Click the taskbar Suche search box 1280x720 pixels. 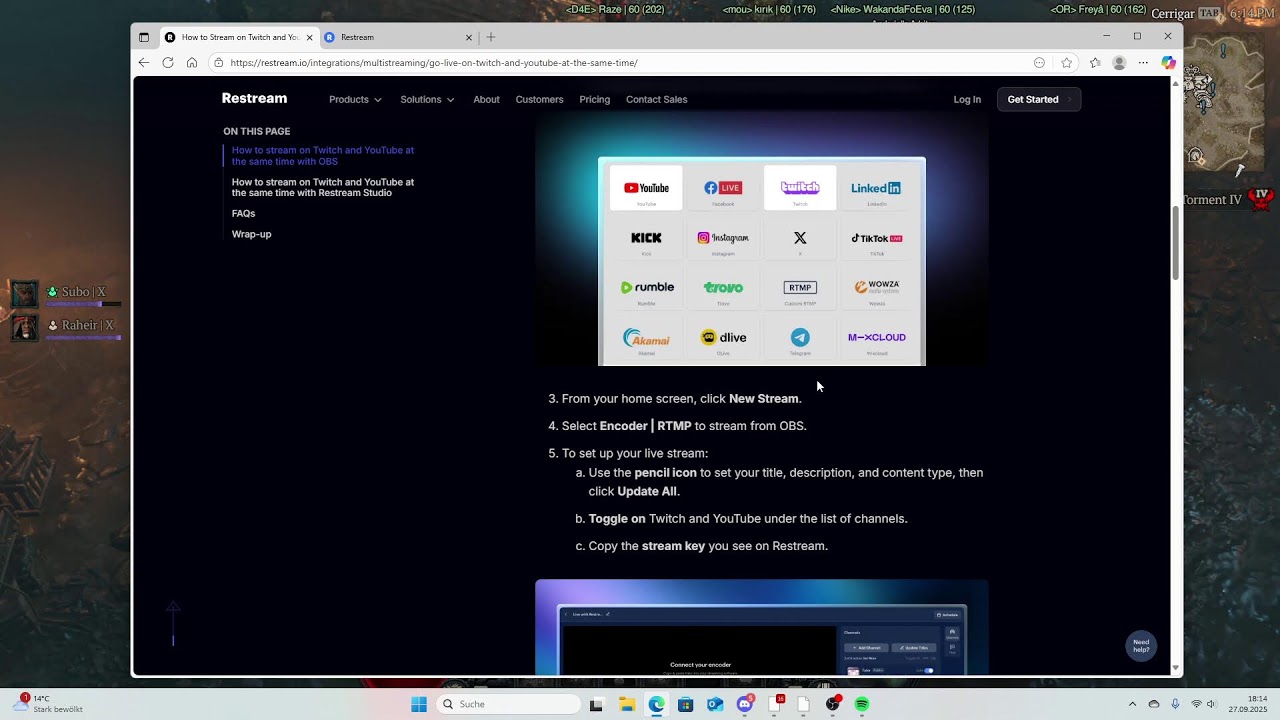coord(509,704)
